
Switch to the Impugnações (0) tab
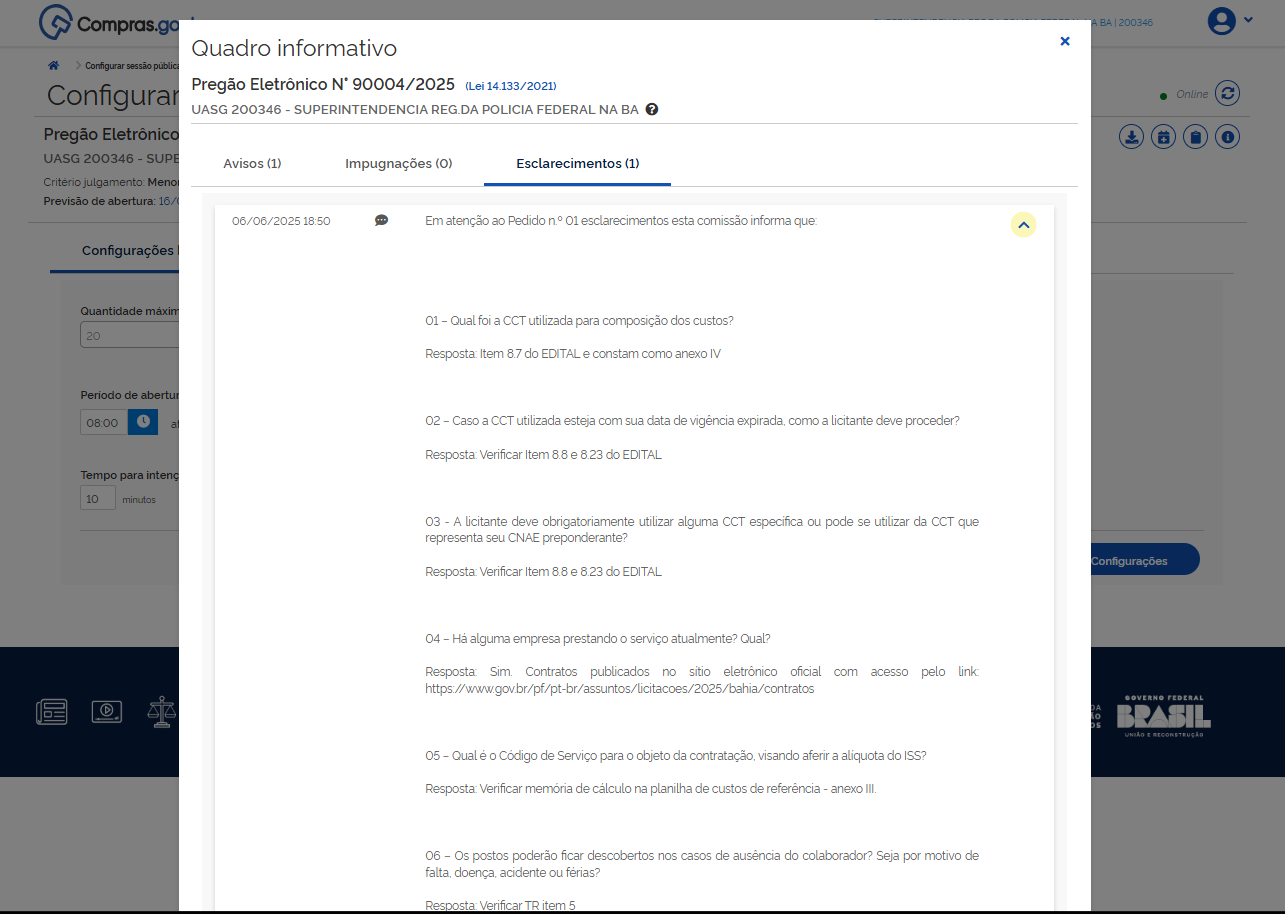pyautogui.click(x=398, y=163)
